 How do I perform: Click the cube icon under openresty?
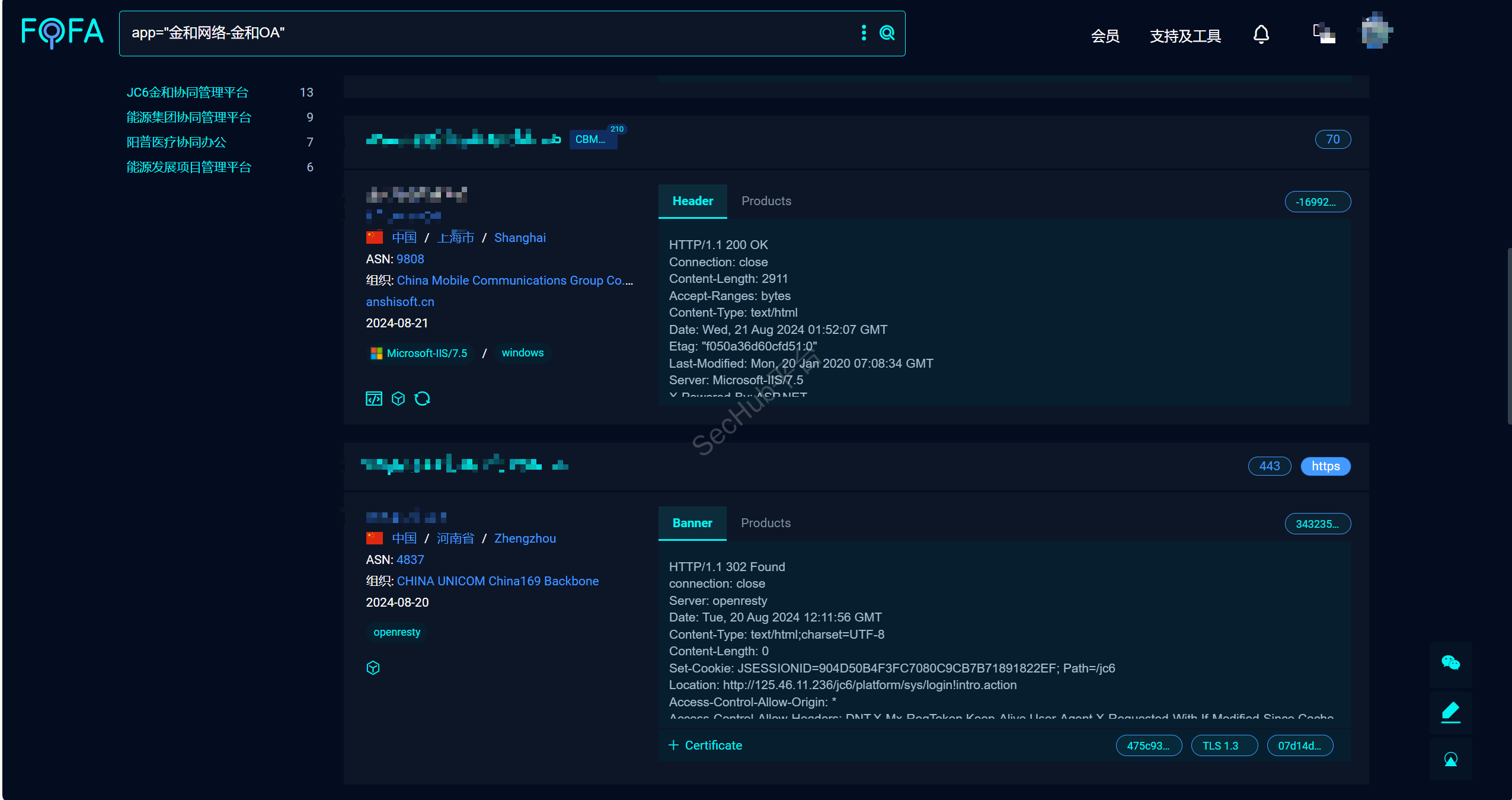click(x=373, y=668)
